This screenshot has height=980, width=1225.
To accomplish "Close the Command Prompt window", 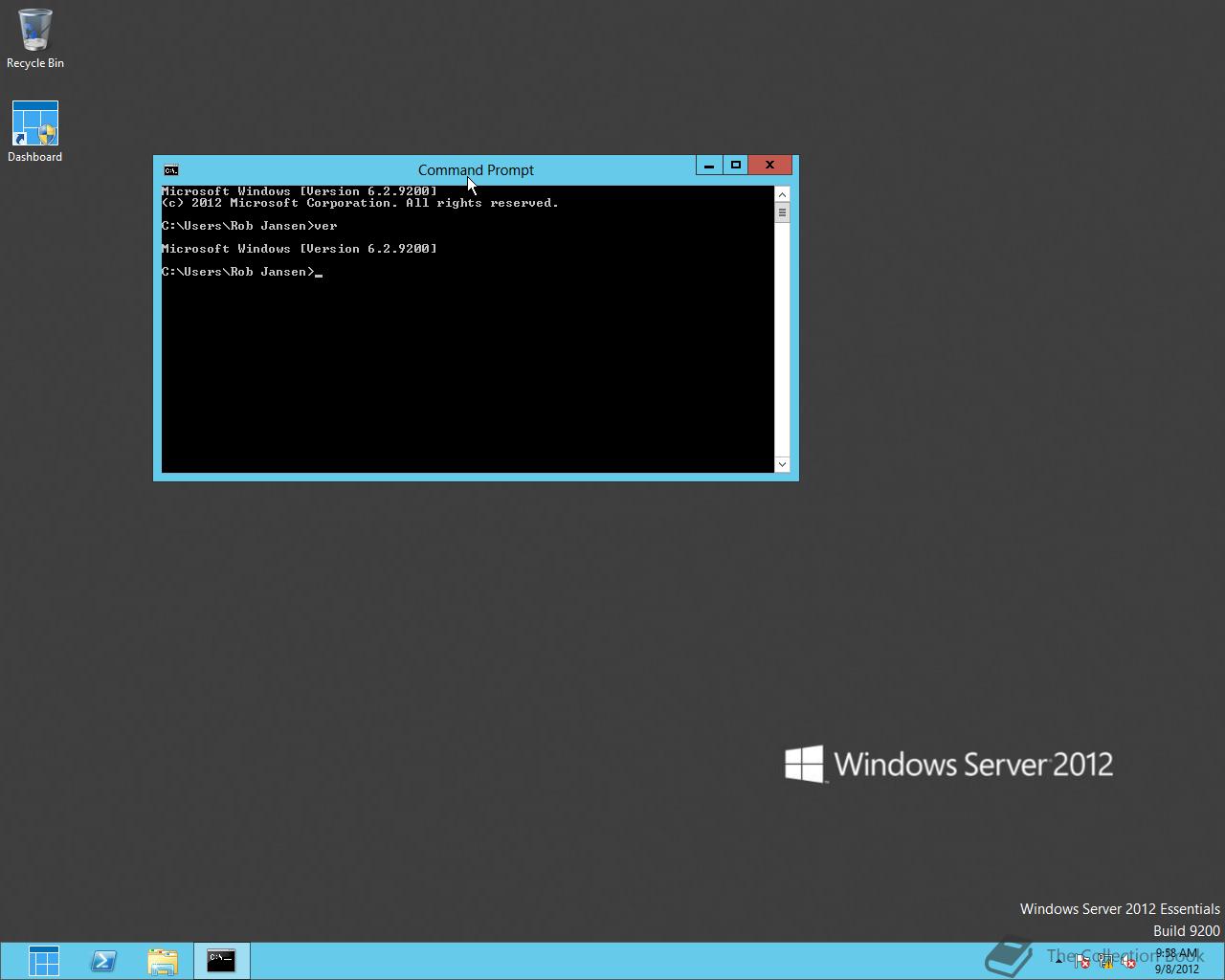I will 769,166.
